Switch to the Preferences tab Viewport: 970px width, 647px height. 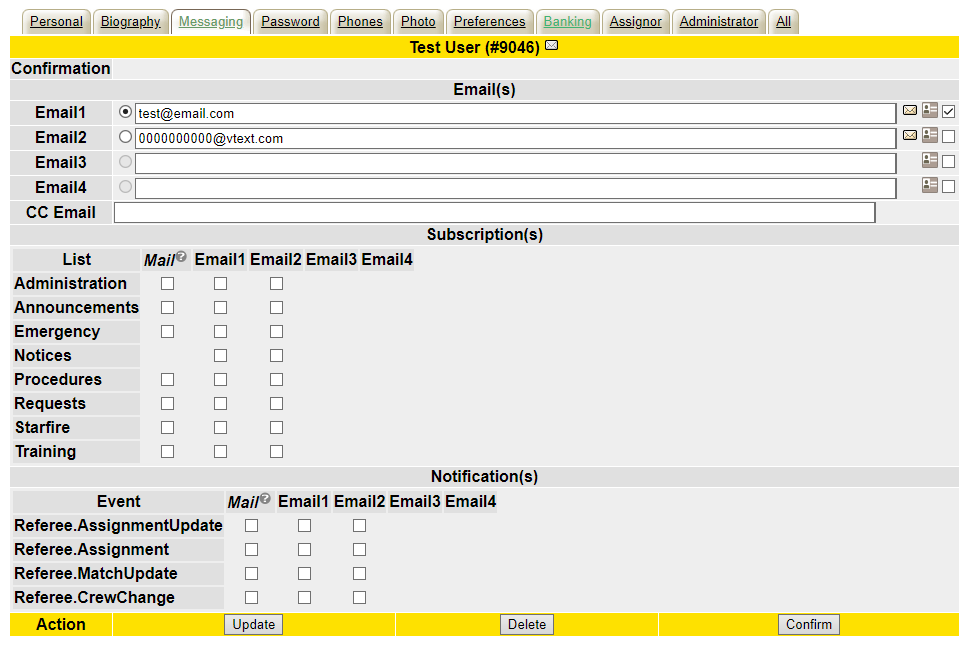point(489,21)
